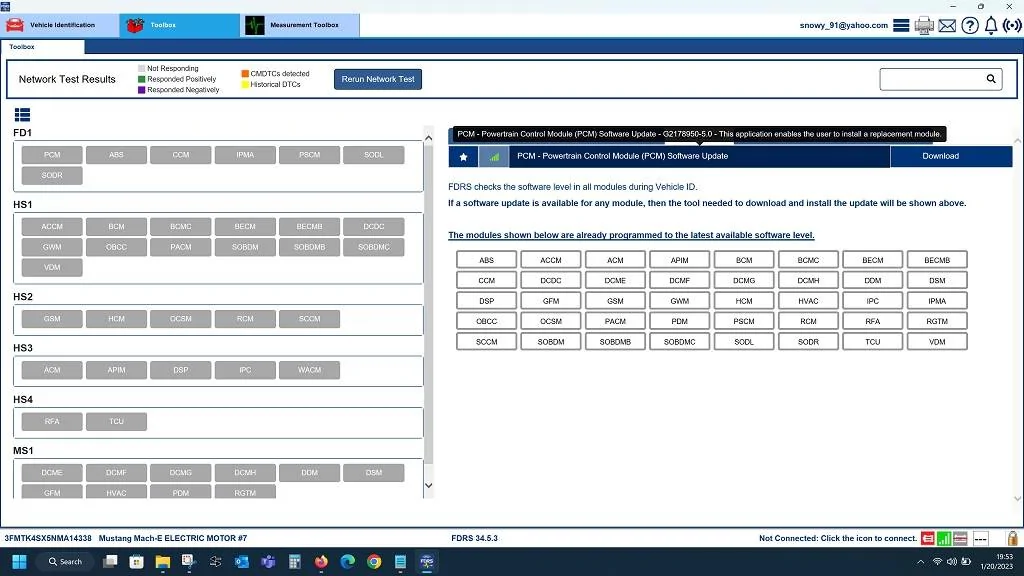The height and width of the screenshot is (576, 1024).
Task: Click the red connect icon in status bar
Action: click(927, 538)
